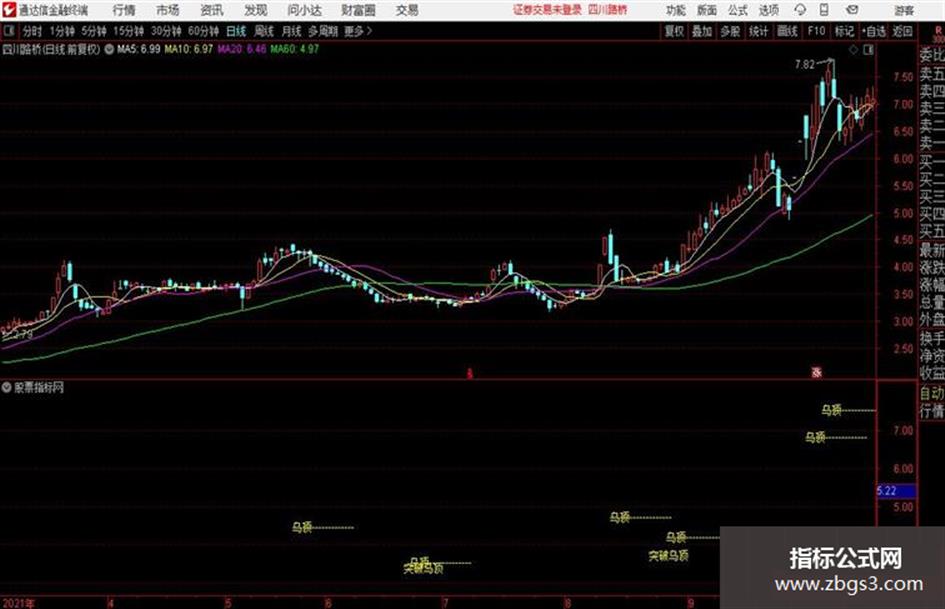Open the 公式 menu
Image resolution: width=945 pixels, height=609 pixels.
click(x=738, y=10)
